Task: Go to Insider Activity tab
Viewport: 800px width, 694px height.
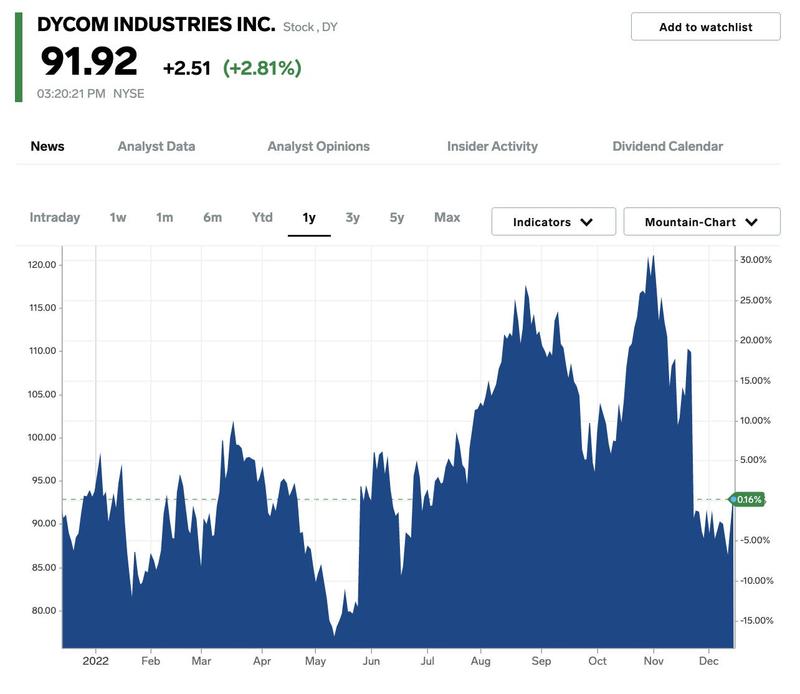Action: click(x=492, y=146)
